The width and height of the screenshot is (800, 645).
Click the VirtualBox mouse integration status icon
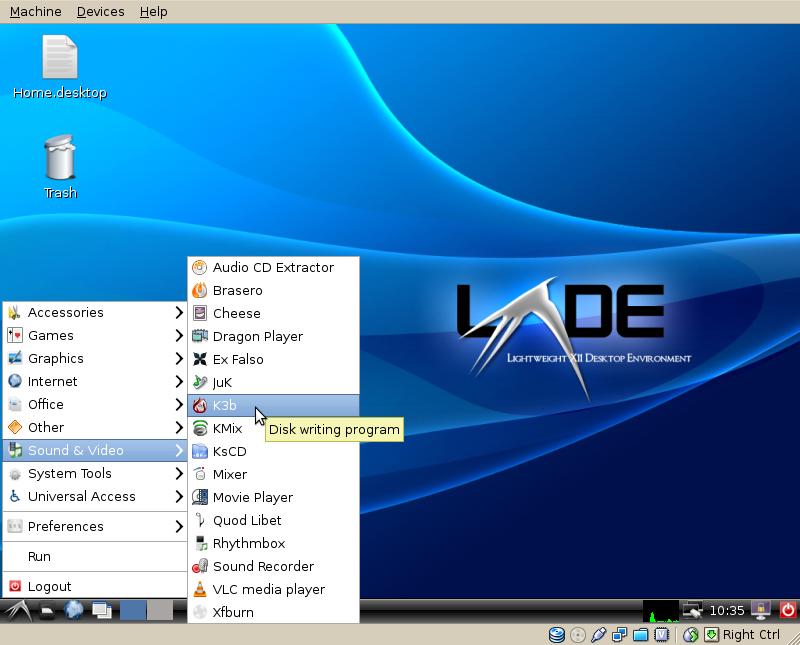690,635
